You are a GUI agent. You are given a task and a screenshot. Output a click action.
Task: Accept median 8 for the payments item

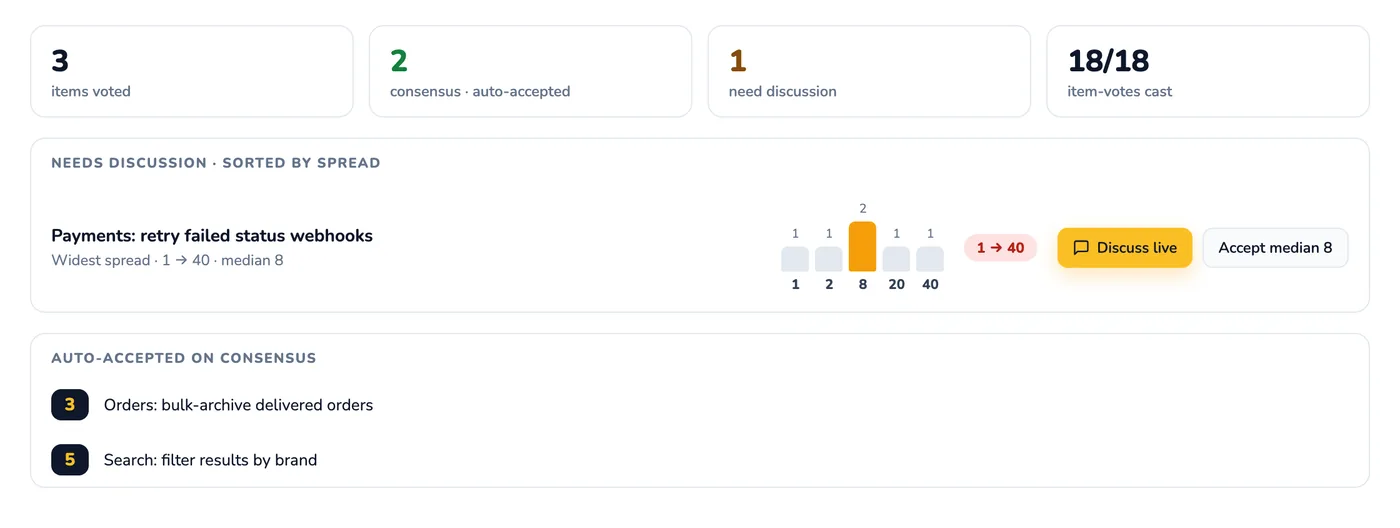point(1275,248)
